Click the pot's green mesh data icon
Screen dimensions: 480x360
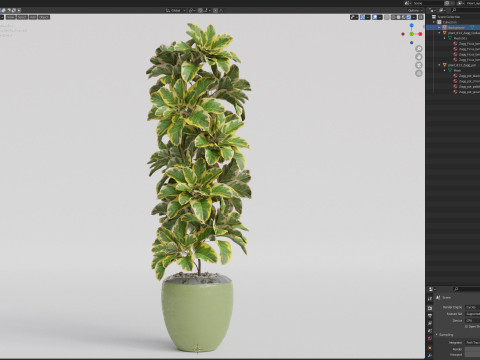pyautogui.click(x=450, y=70)
